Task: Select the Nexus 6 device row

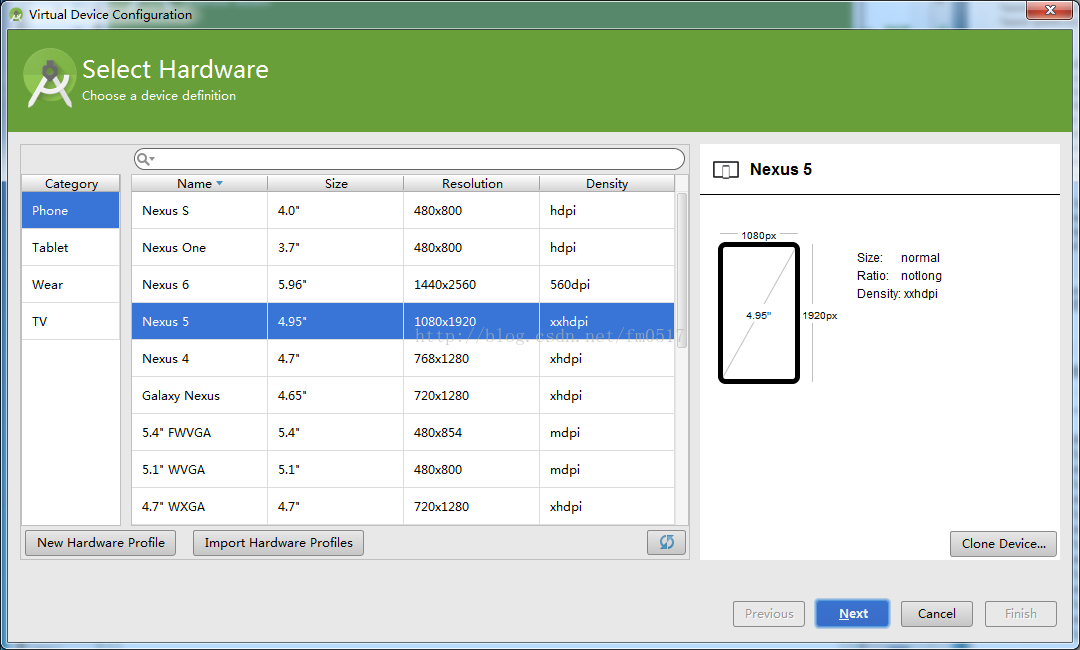Action: coord(403,284)
